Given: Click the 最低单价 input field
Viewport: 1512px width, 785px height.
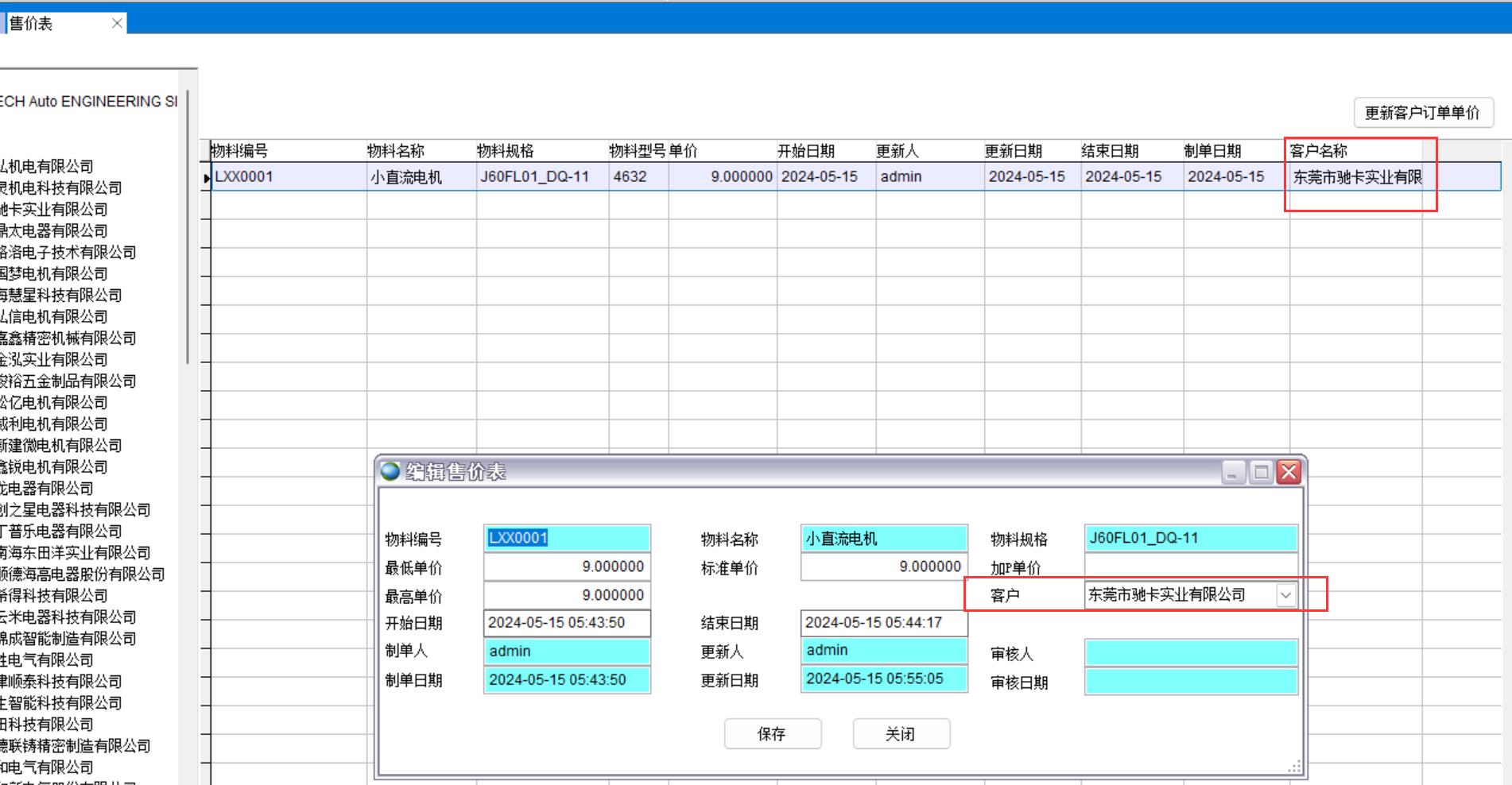Looking at the screenshot, I should pos(567,567).
